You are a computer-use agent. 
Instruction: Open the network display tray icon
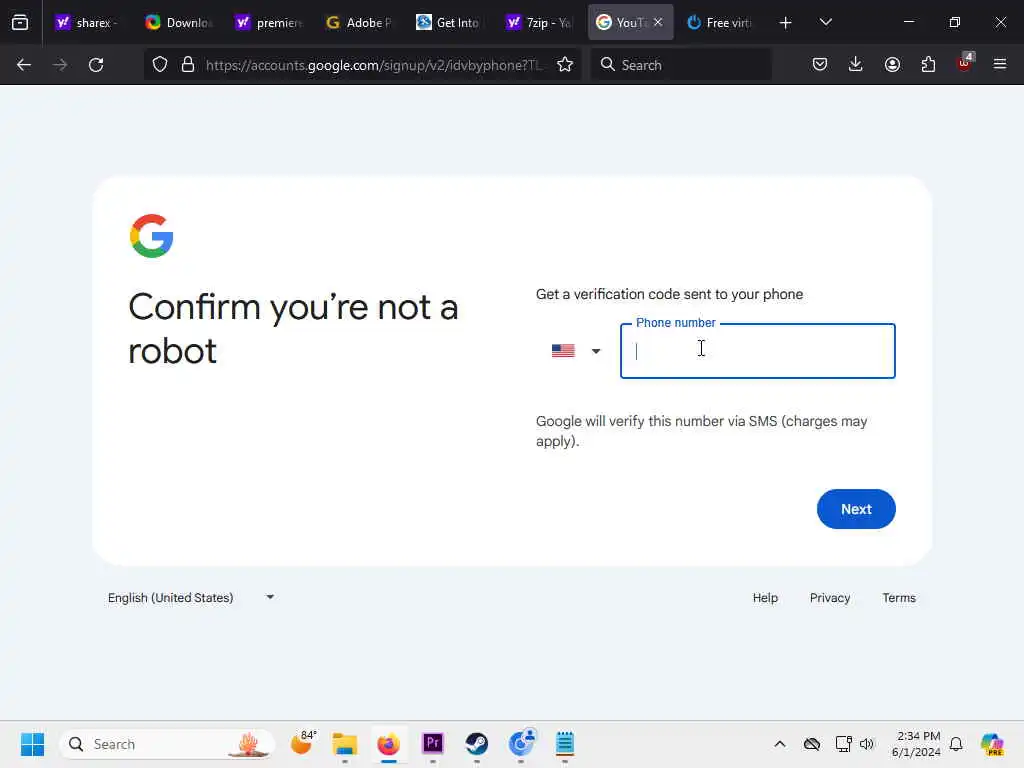click(x=843, y=744)
